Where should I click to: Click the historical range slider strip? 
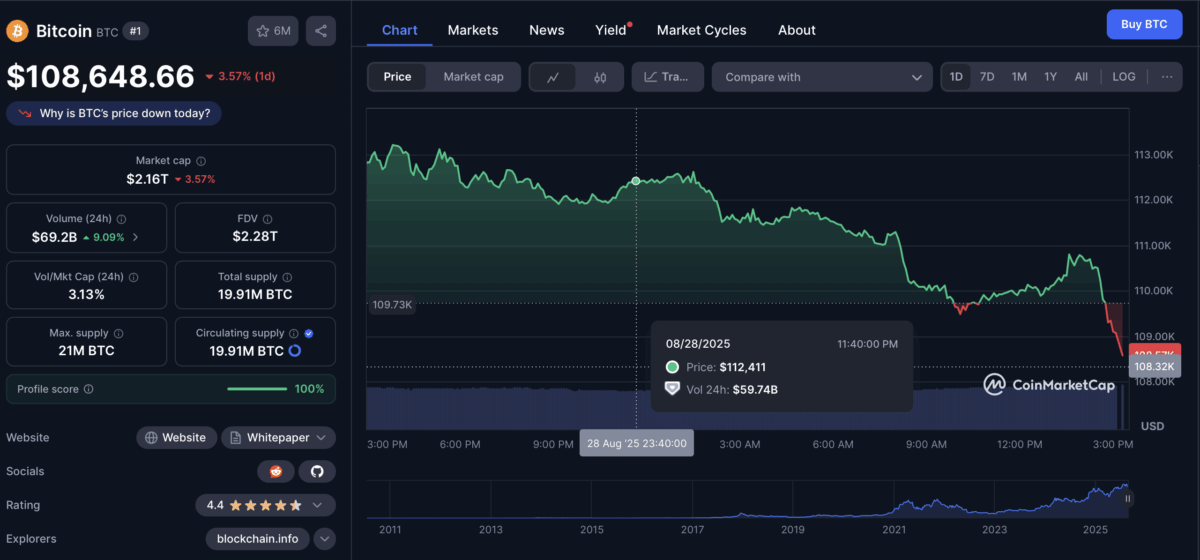(x=748, y=500)
